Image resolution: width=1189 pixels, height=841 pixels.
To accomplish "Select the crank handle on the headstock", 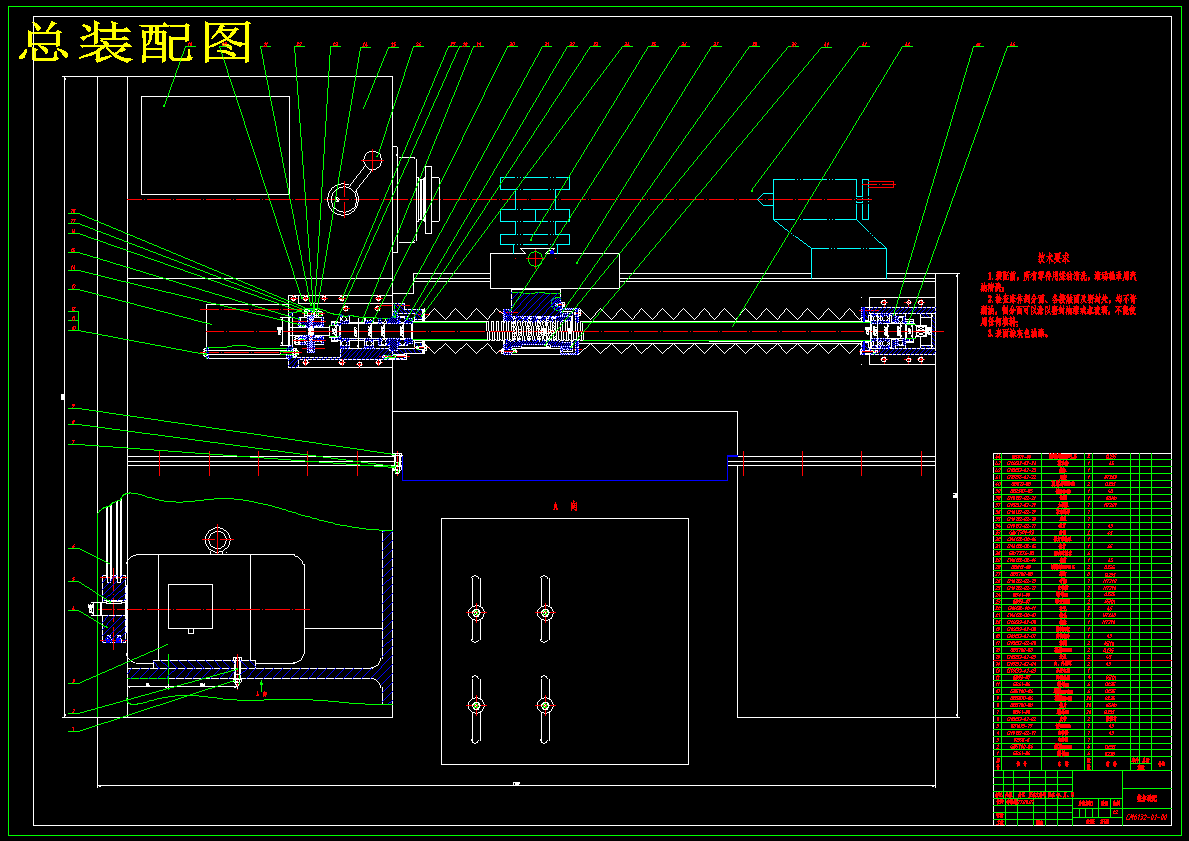I will coord(355,184).
